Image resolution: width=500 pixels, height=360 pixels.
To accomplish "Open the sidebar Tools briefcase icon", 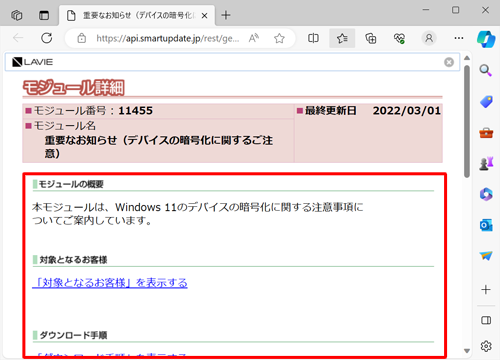I will [x=486, y=133].
